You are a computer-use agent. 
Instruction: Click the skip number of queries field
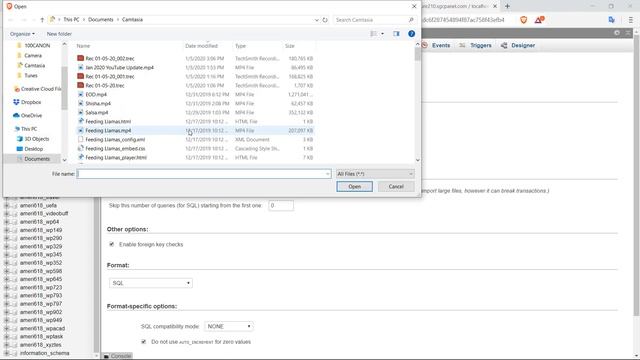[281, 206]
